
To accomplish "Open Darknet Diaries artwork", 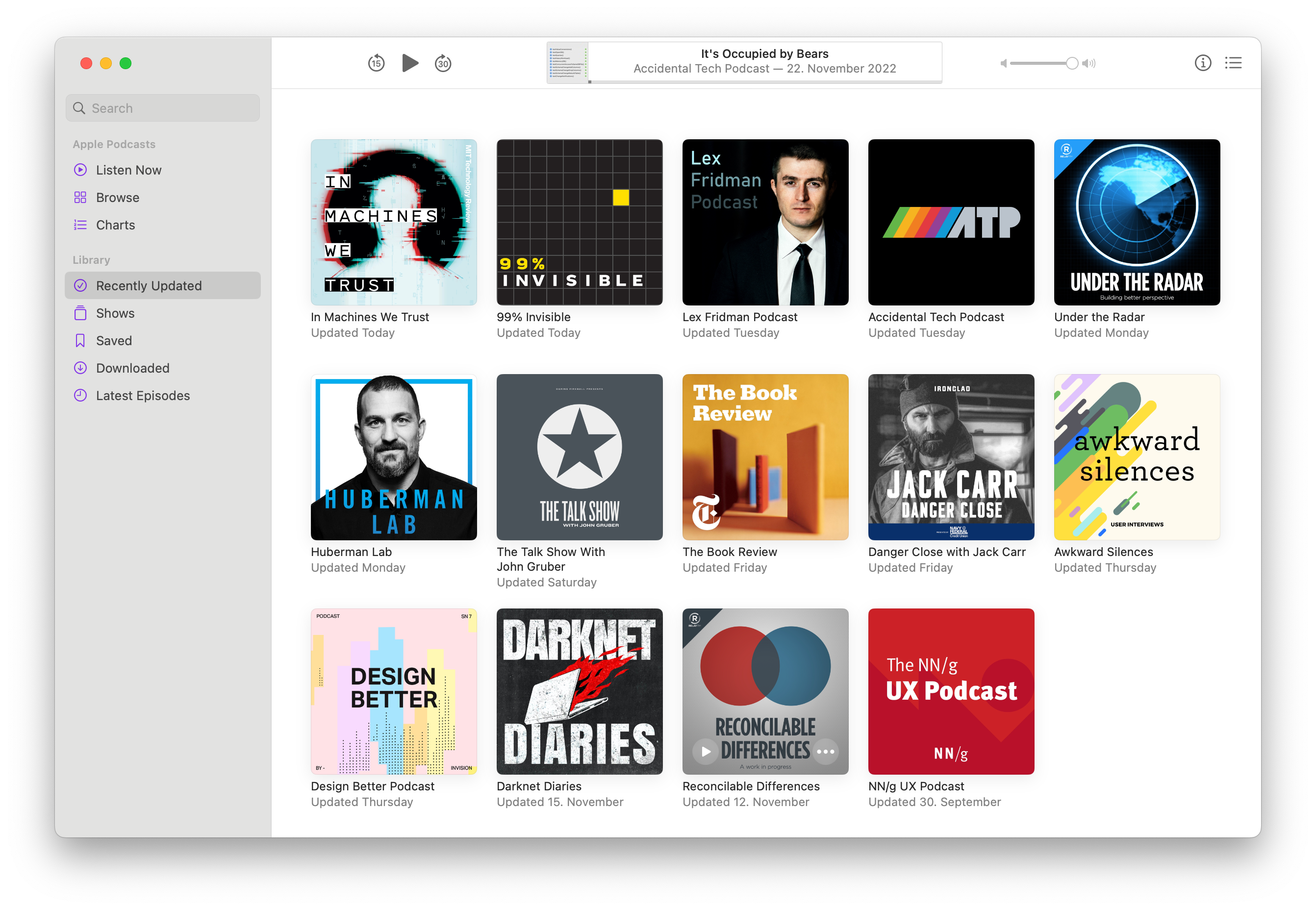I will (x=580, y=691).
